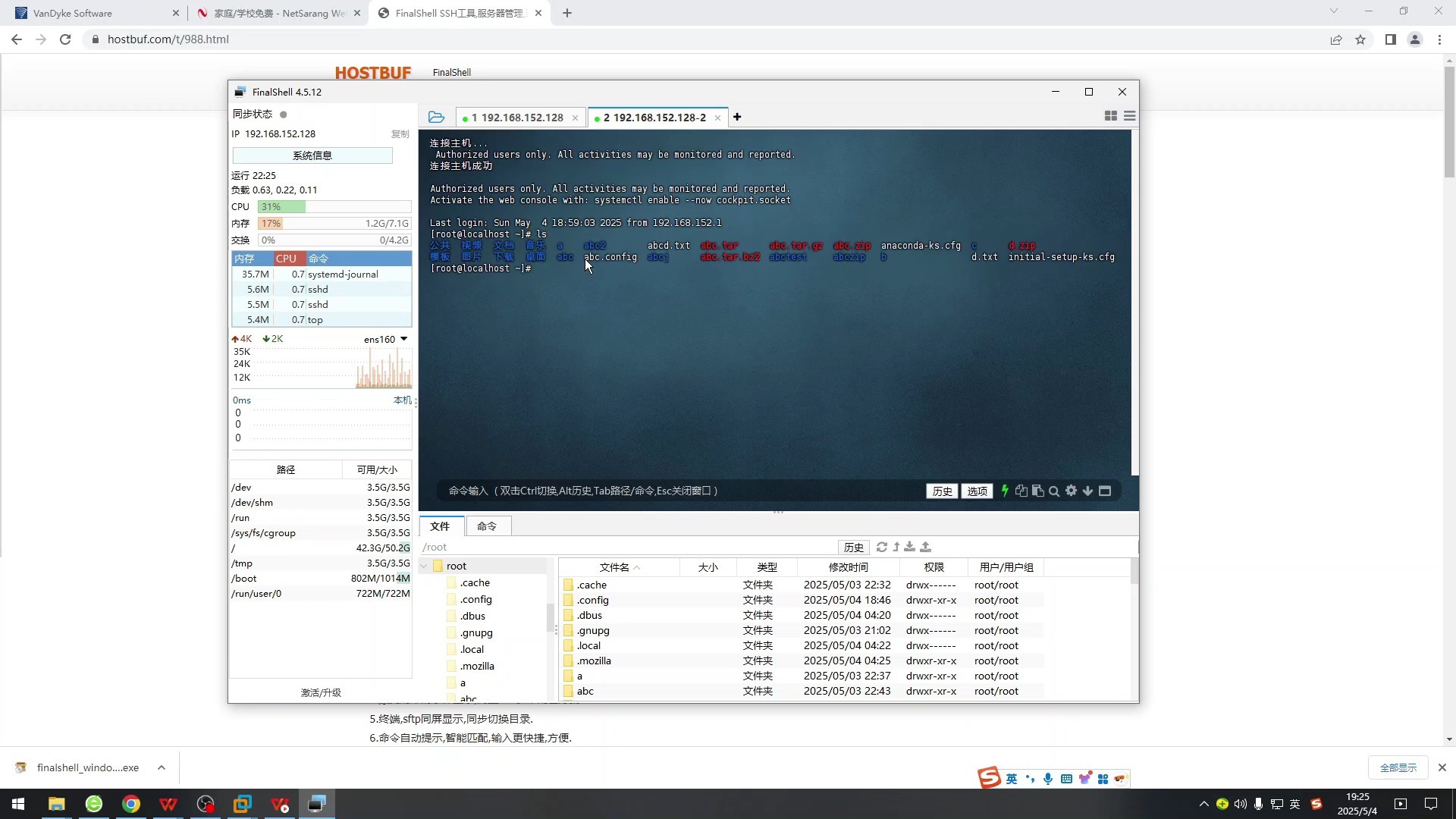Open Google Chrome from the taskbar
This screenshot has width=1456, height=819.
[131, 804]
